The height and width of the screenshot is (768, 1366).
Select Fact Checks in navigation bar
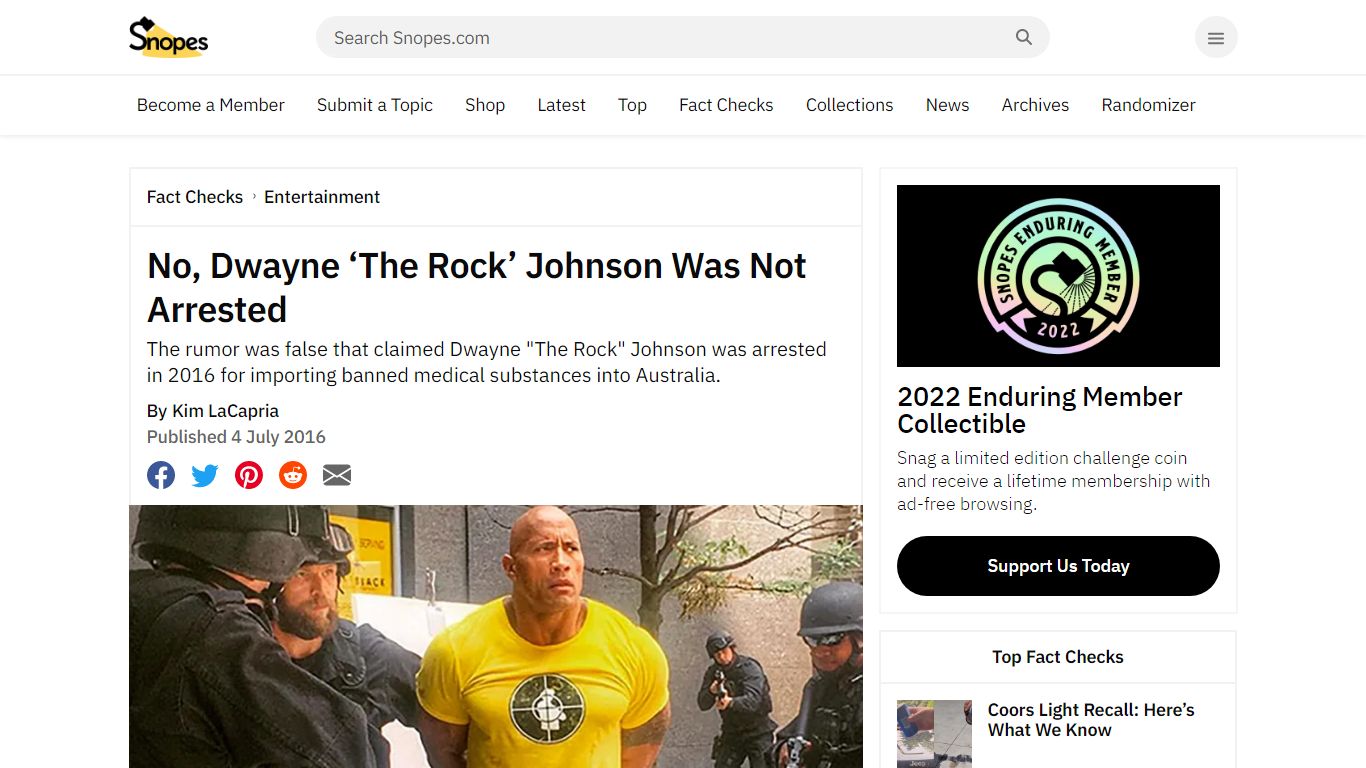[x=726, y=105]
